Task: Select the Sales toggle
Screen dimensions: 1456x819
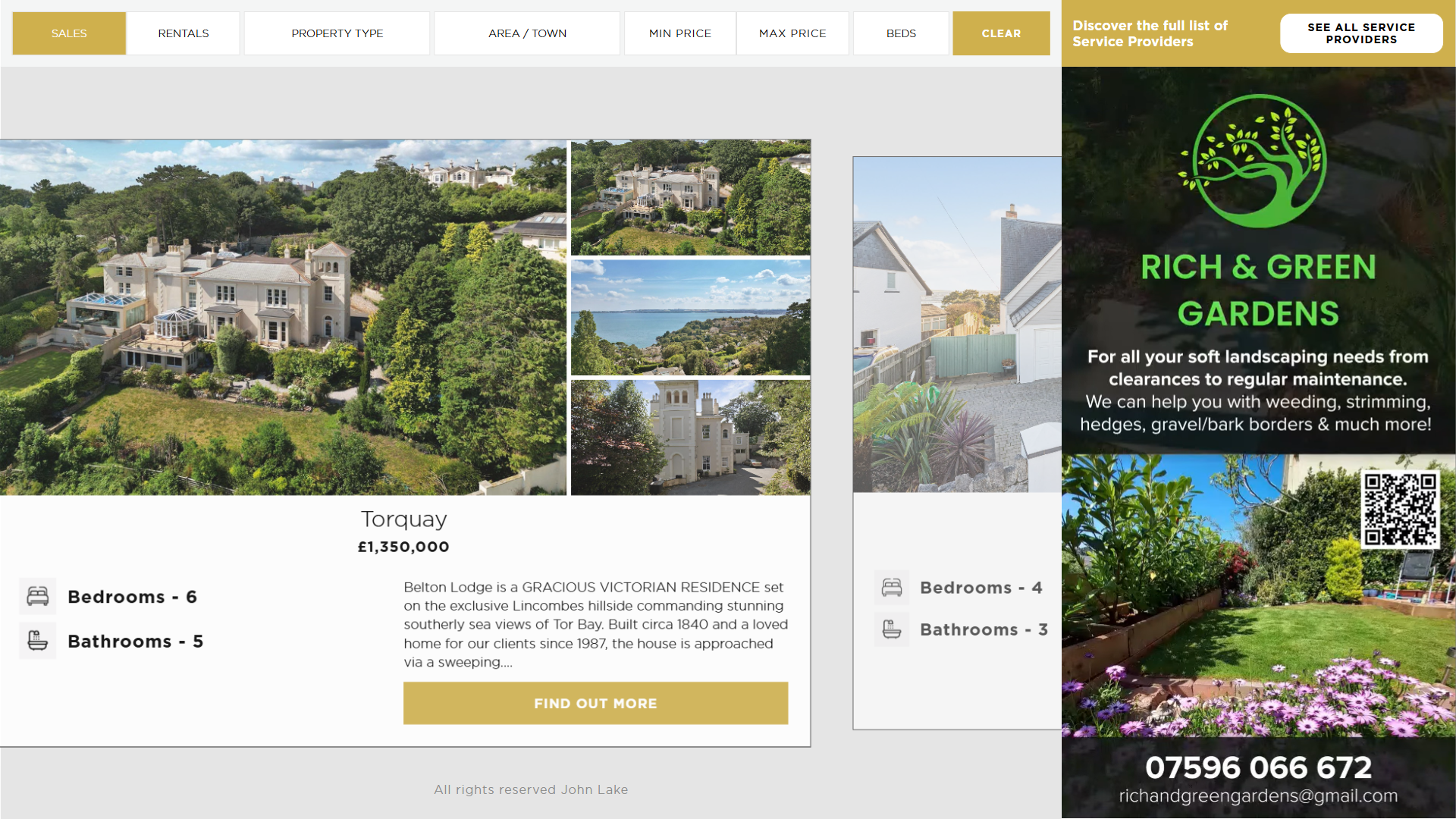Action: pyautogui.click(x=69, y=33)
